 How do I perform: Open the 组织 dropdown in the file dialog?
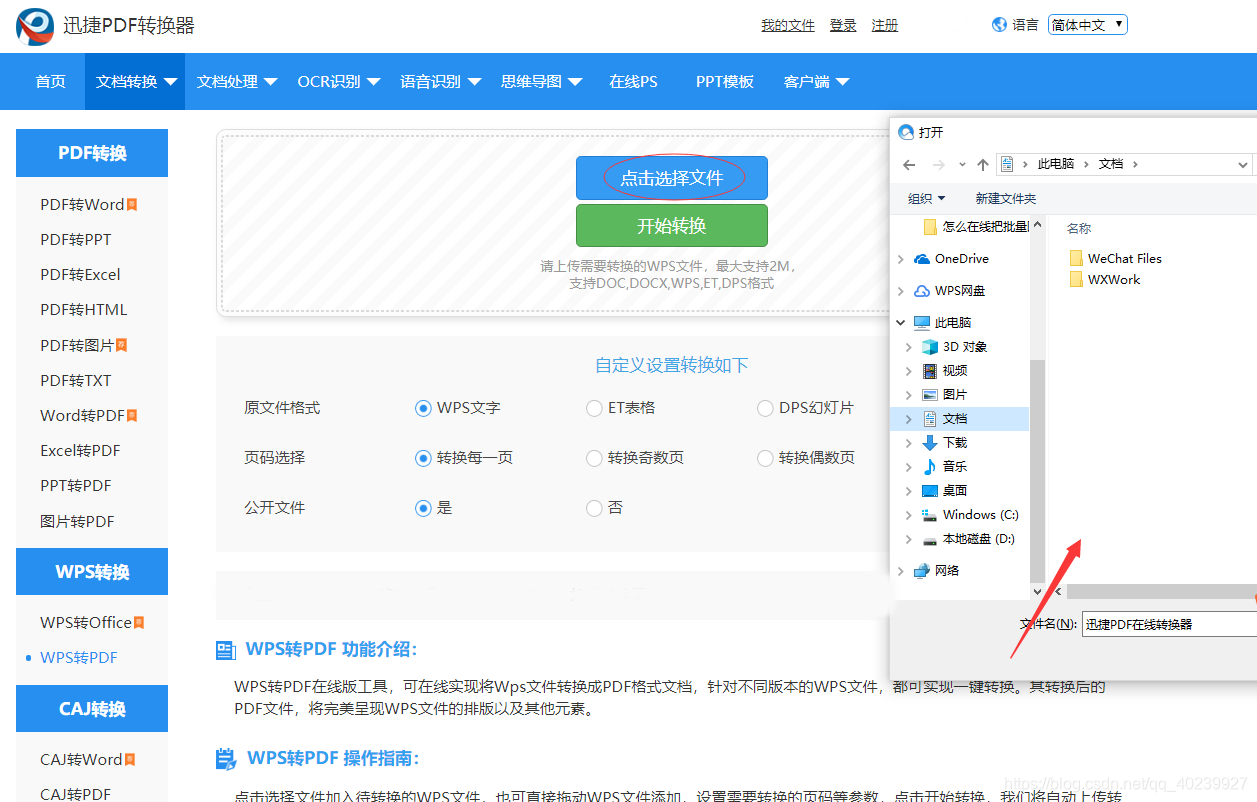click(926, 199)
